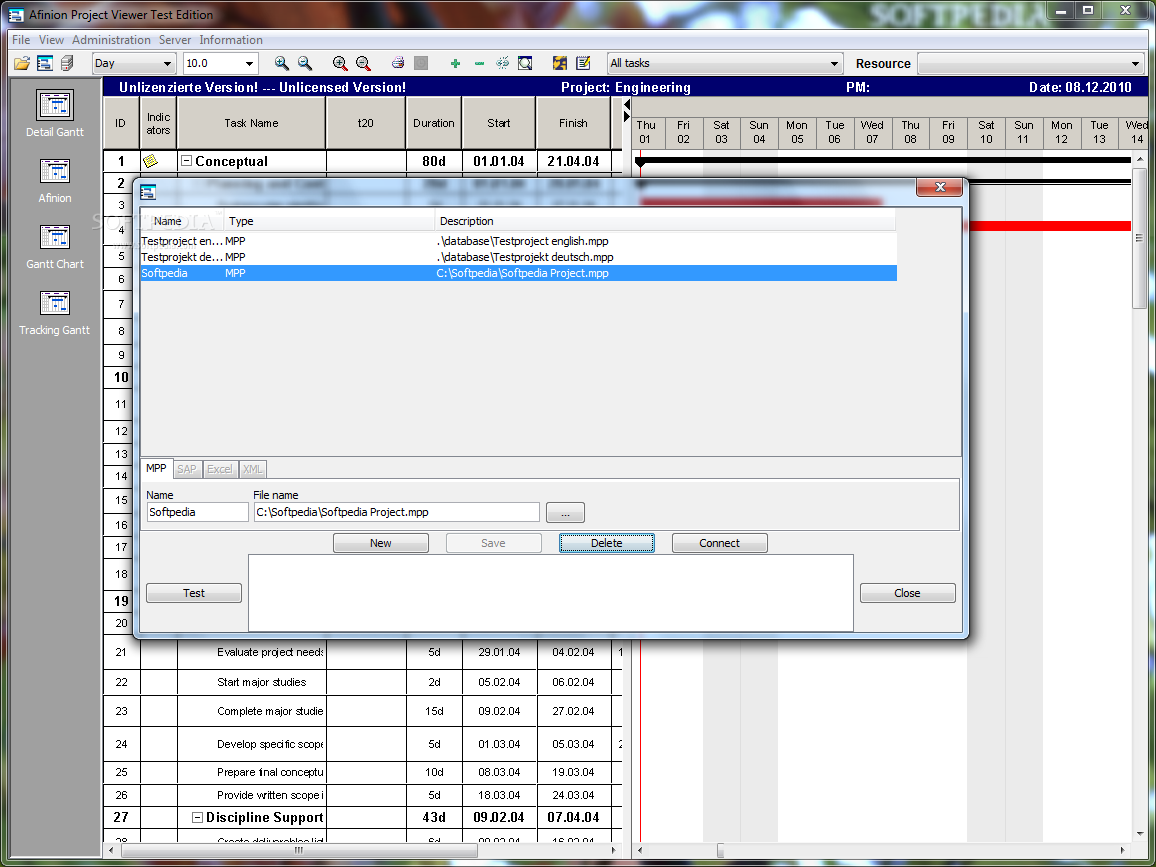The width and height of the screenshot is (1156, 867).
Task: Click the left splitter arrow beside Gantt
Action: point(627,105)
